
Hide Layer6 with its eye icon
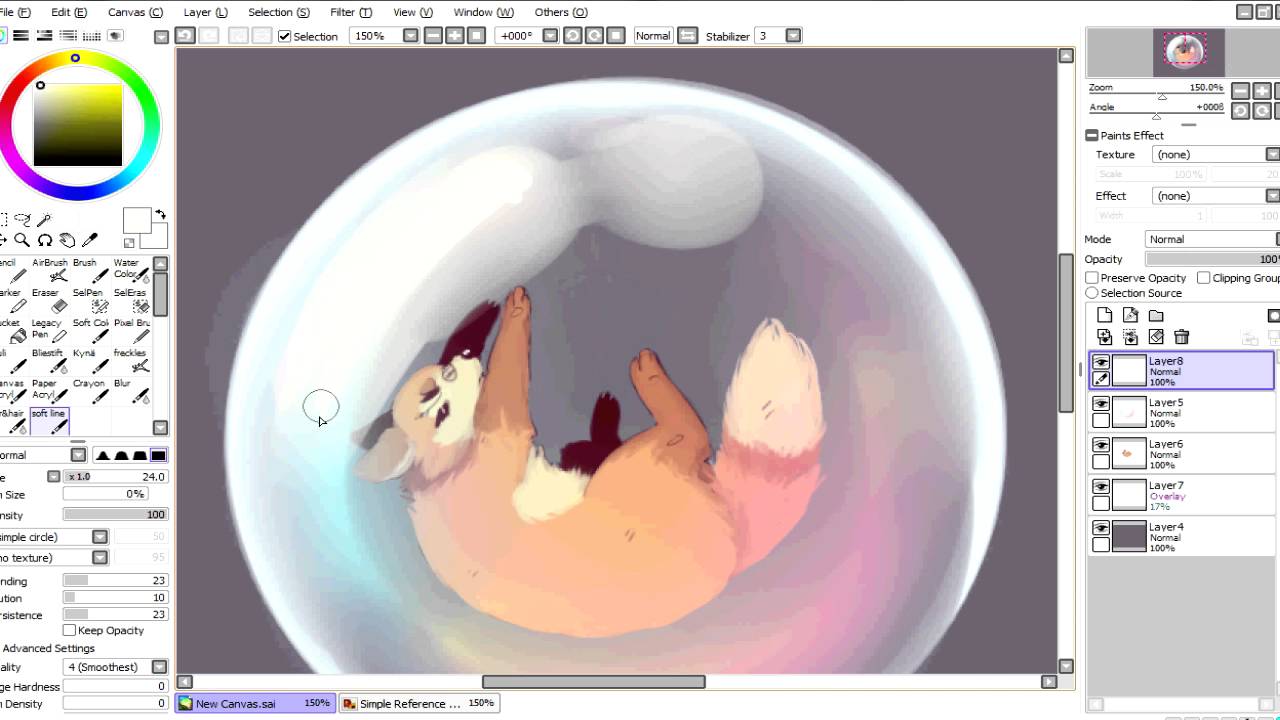1101,445
